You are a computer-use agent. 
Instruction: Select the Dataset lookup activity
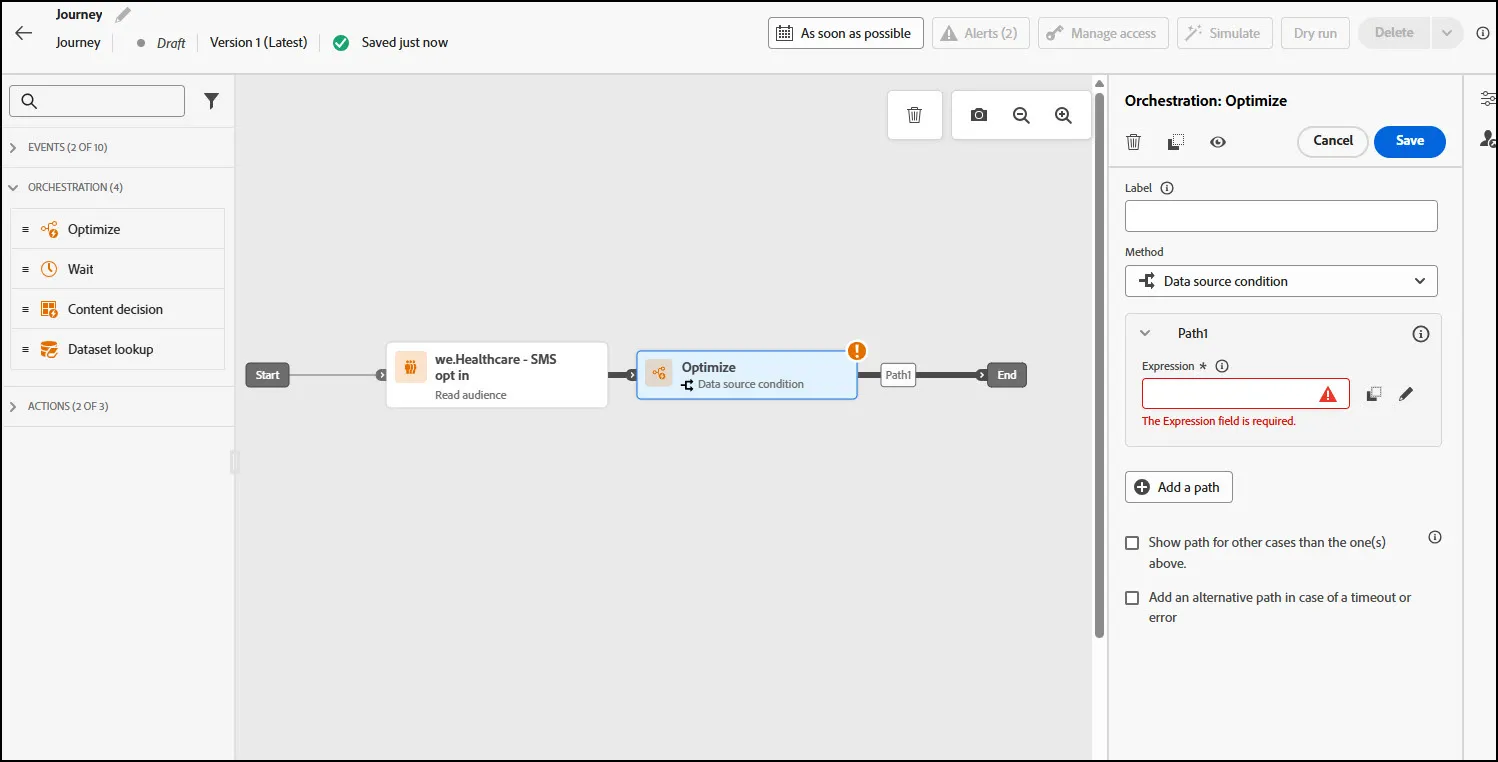[118, 349]
